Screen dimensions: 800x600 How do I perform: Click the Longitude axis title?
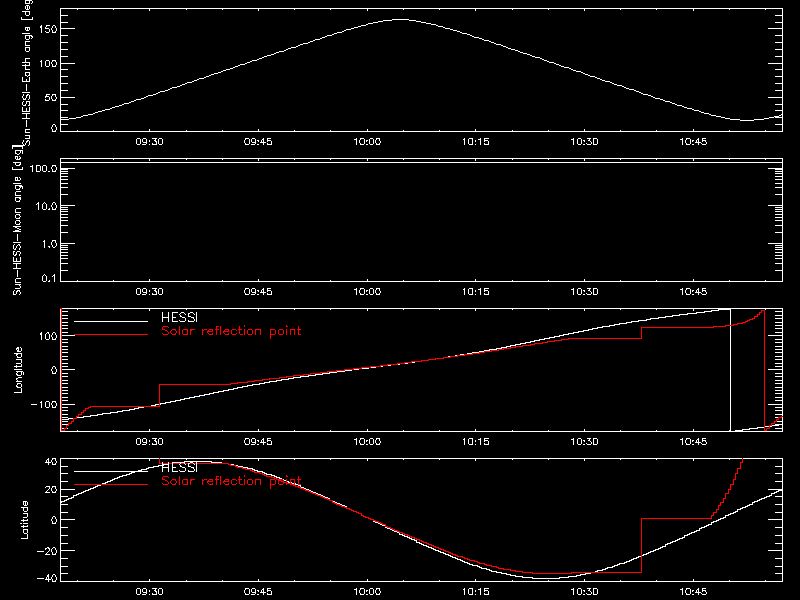tap(18, 370)
